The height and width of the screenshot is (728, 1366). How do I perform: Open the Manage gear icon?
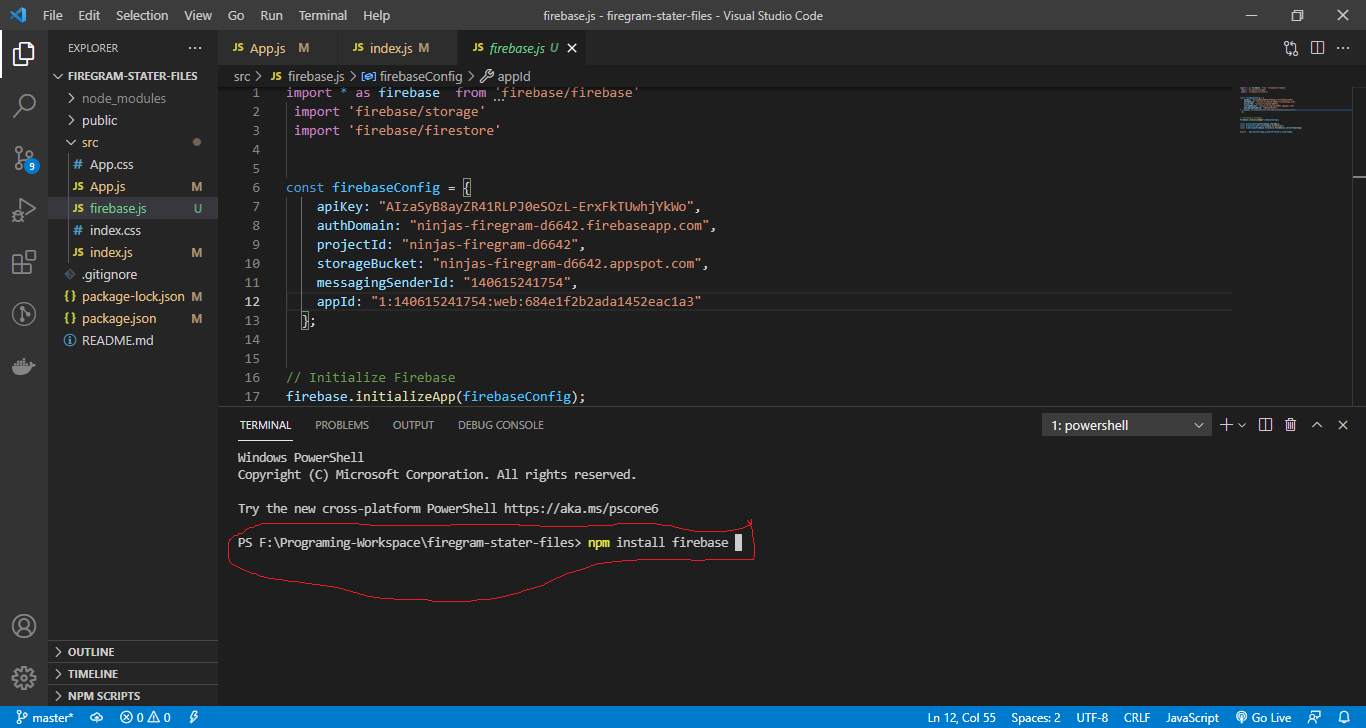[x=24, y=677]
